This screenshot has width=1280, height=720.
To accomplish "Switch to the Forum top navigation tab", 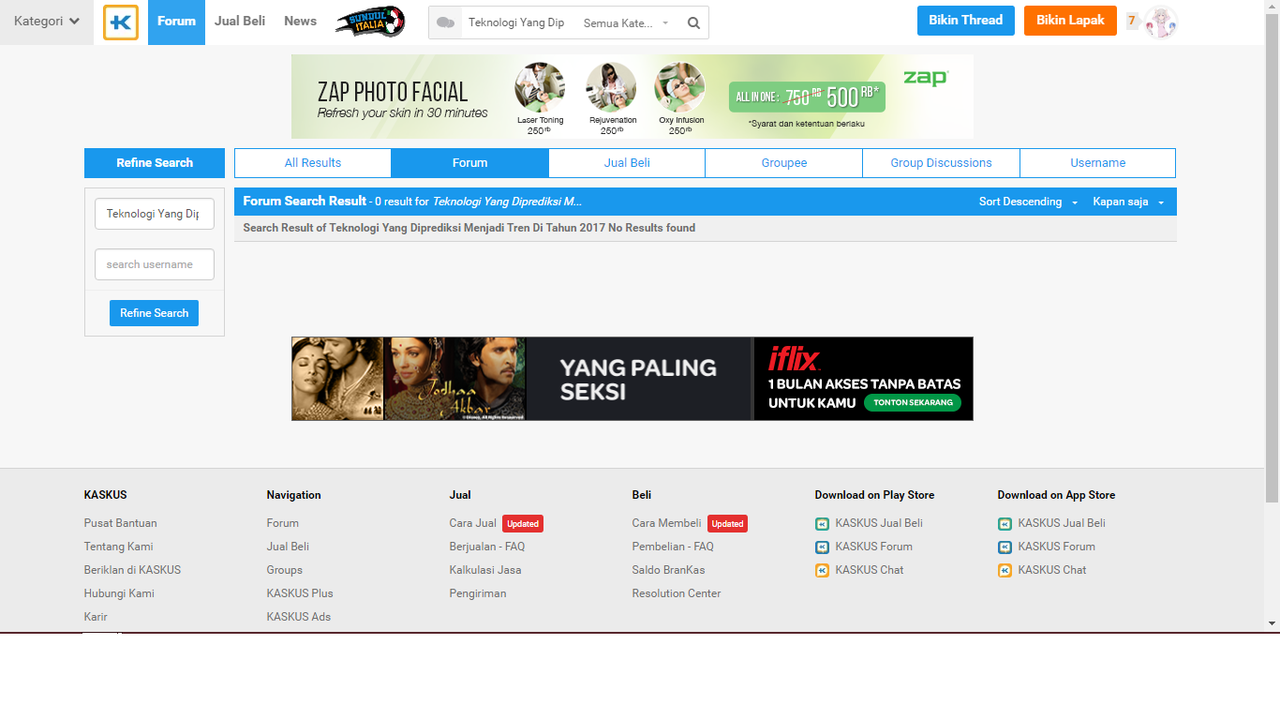I will tap(176, 22).
